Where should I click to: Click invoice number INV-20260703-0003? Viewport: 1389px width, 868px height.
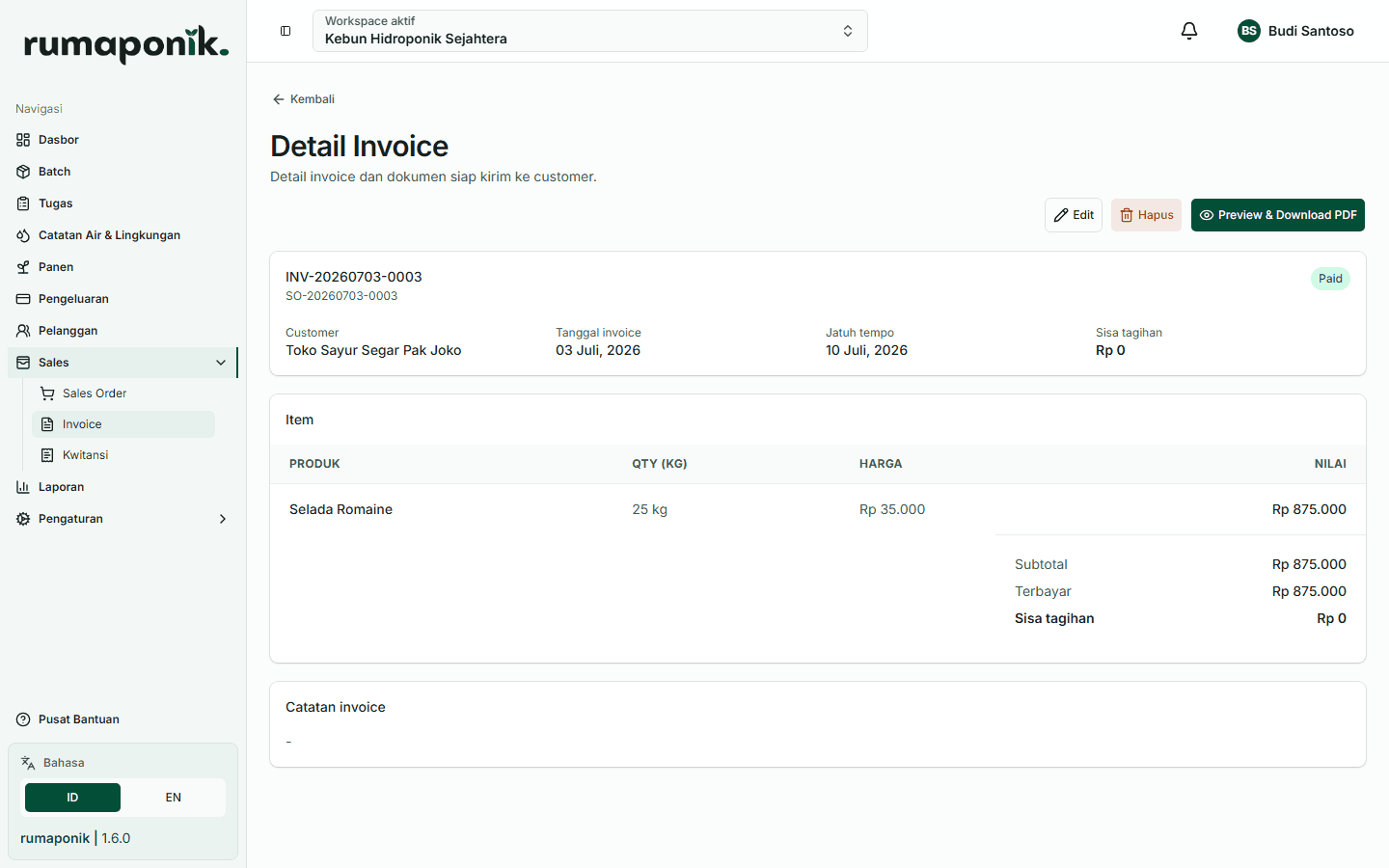pyautogui.click(x=354, y=277)
